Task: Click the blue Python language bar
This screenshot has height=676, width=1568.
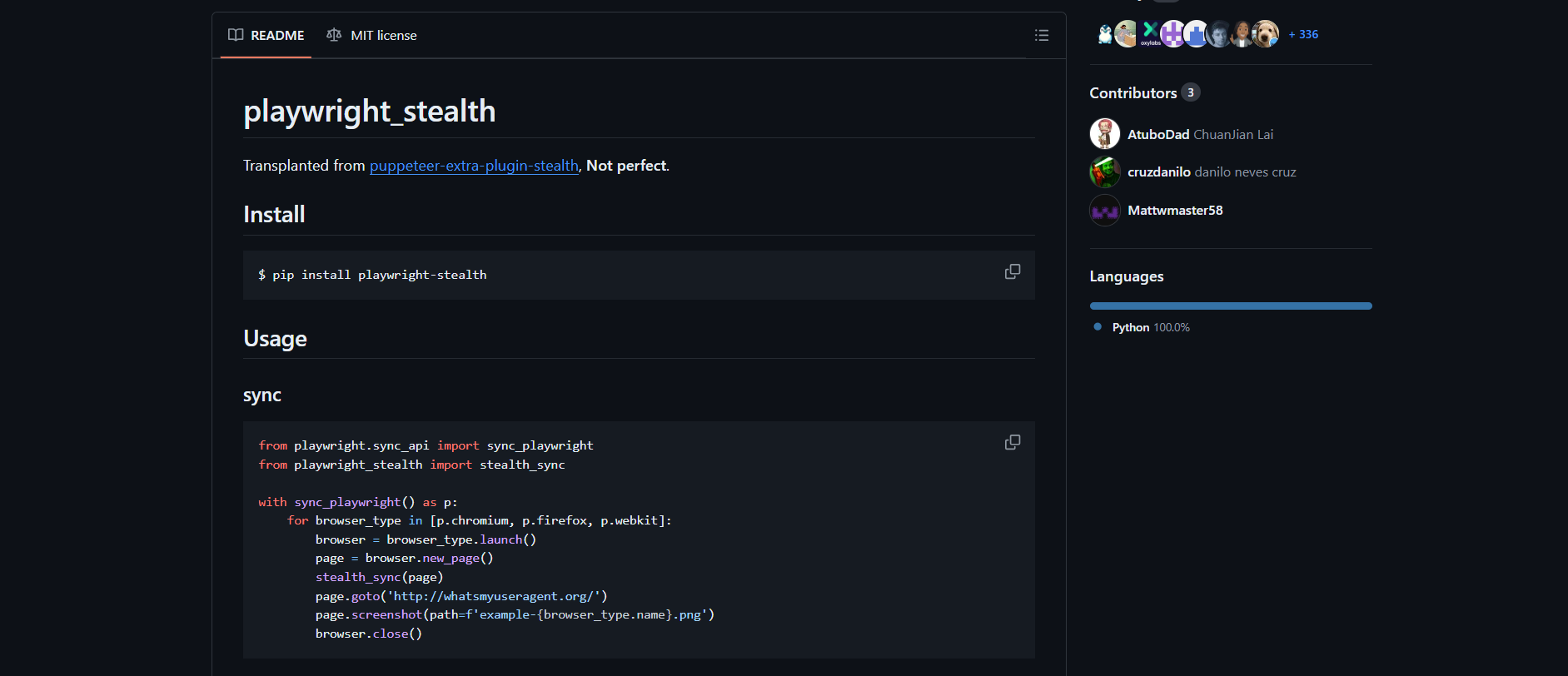Action: click(x=1230, y=306)
